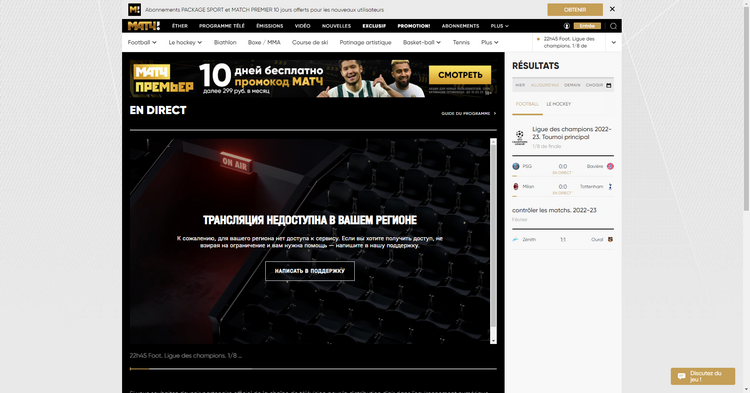This screenshot has width=750, height=393.
Task: Click the M! icon in top banner
Action: point(134,10)
